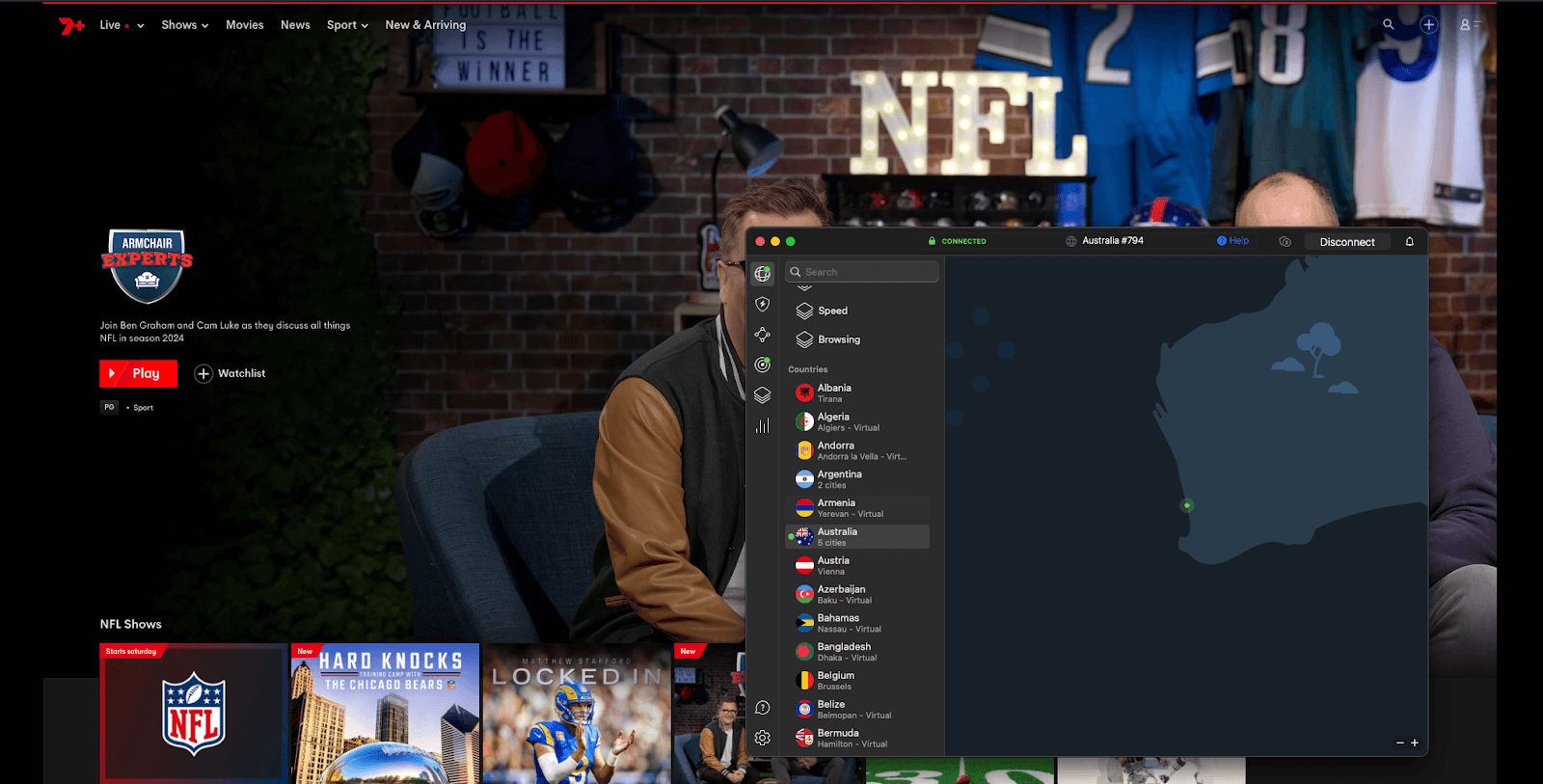Screen dimensions: 1543x784
Task: Click the Belgium flag icon
Action: coord(804,680)
